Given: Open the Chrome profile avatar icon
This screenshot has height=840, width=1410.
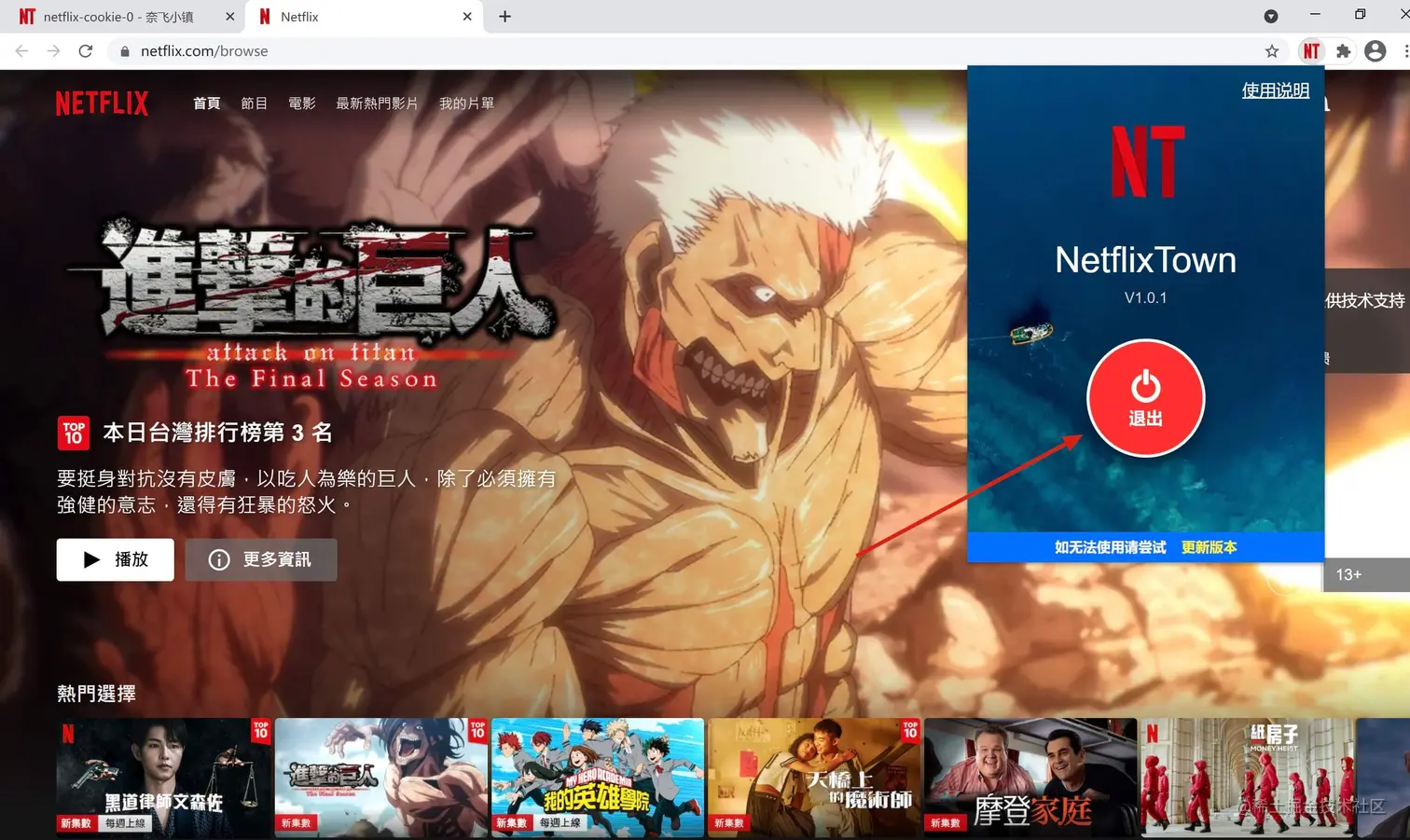Looking at the screenshot, I should [1375, 51].
